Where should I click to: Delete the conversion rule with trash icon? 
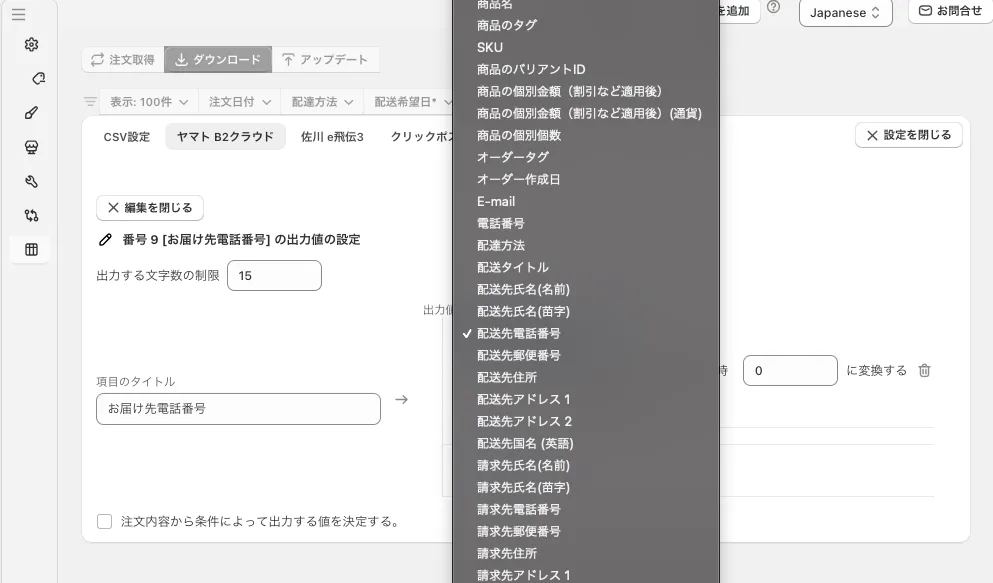pyautogui.click(x=924, y=370)
